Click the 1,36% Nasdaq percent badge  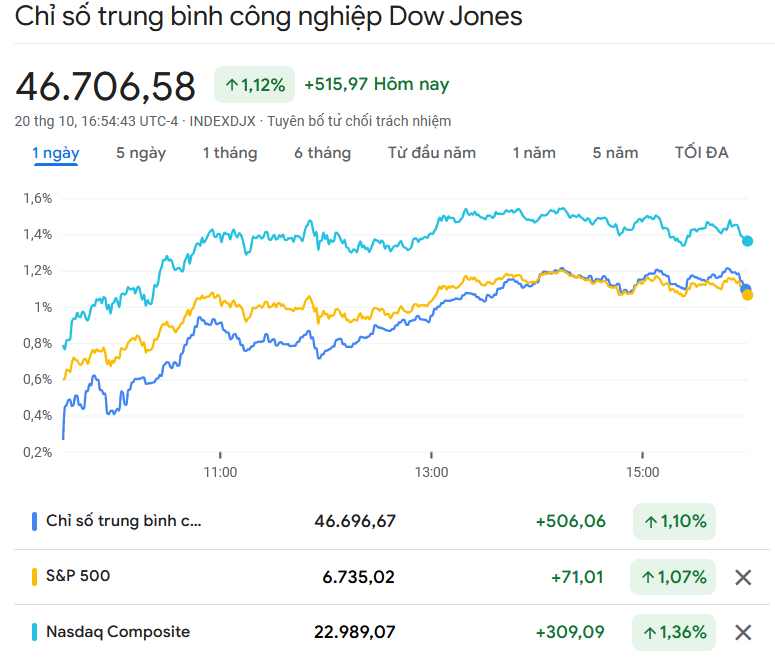[x=674, y=632]
